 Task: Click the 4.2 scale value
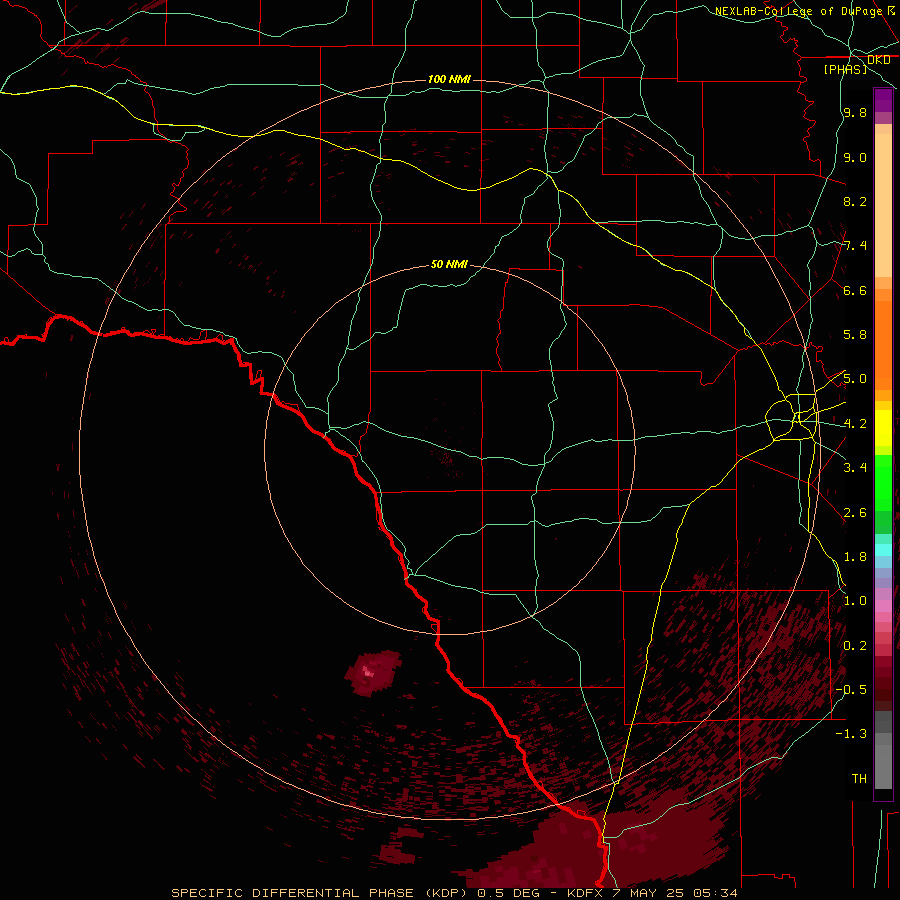(855, 424)
